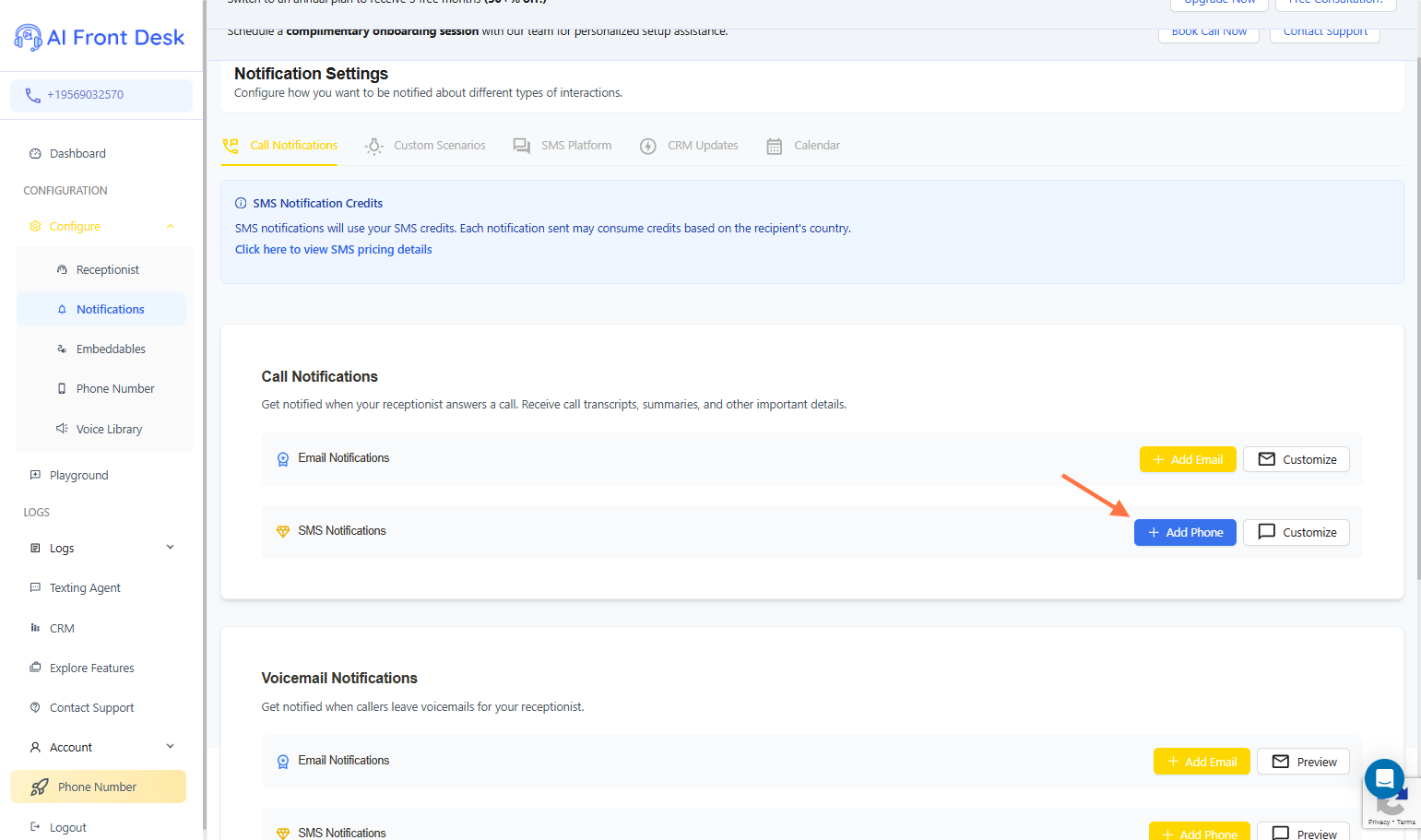This screenshot has height=840, width=1421.
Task: Click the sidebar vertical scrollbar
Action: (204, 415)
